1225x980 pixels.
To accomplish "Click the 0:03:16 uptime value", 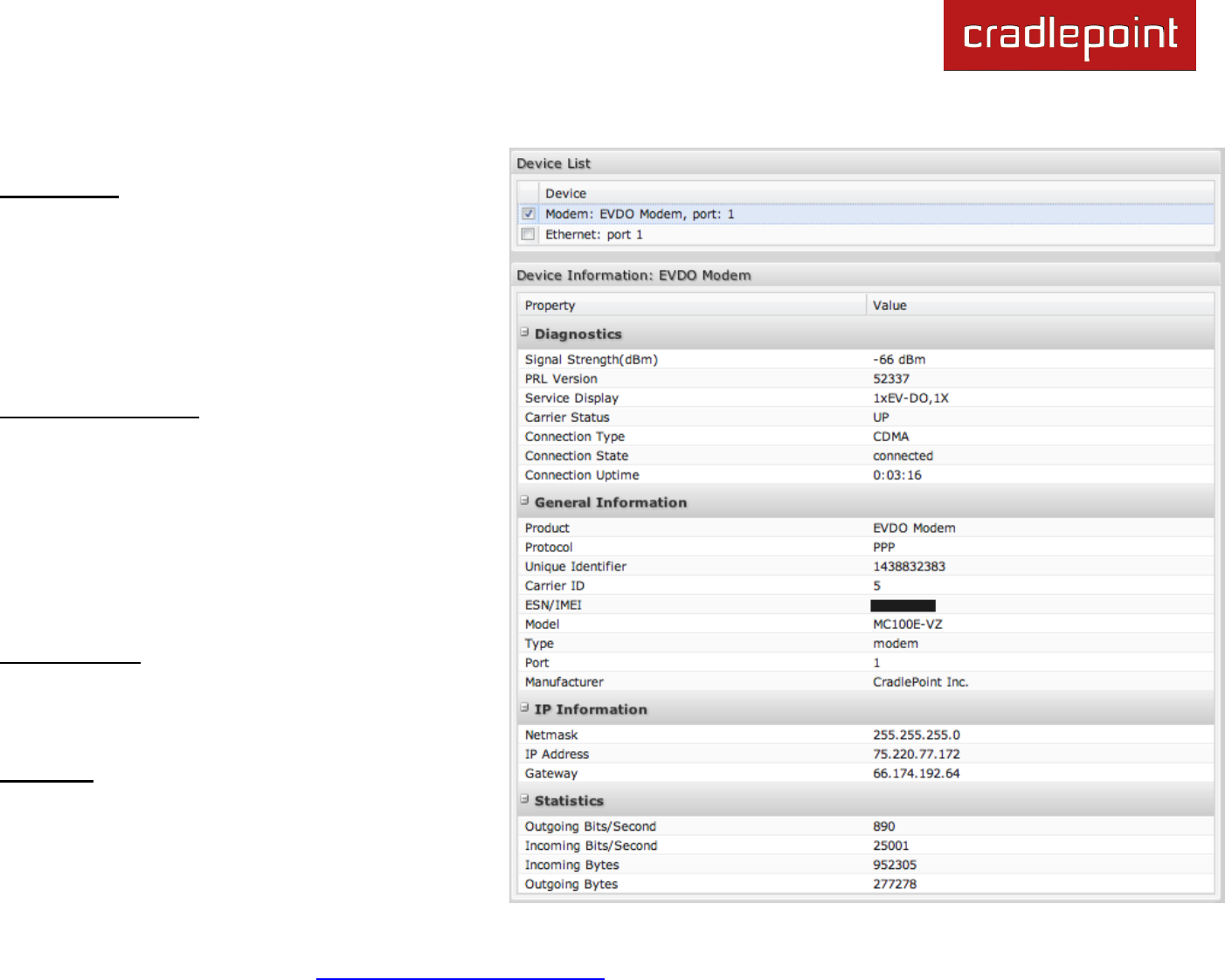I will pyautogui.click(x=897, y=474).
